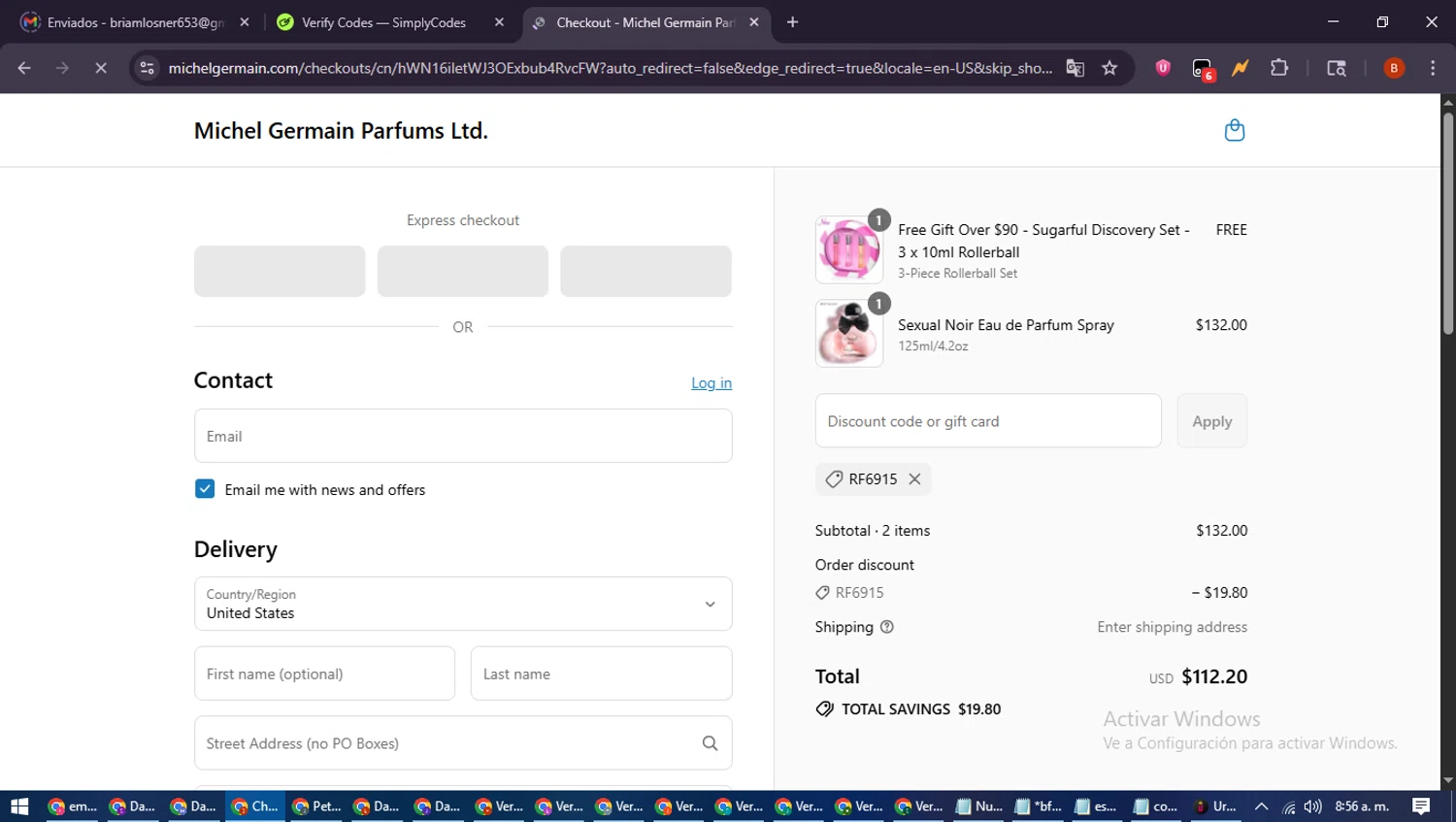Open Chrome three-dot menu
Screen dimensions: 1456x822
(x=1433, y=68)
